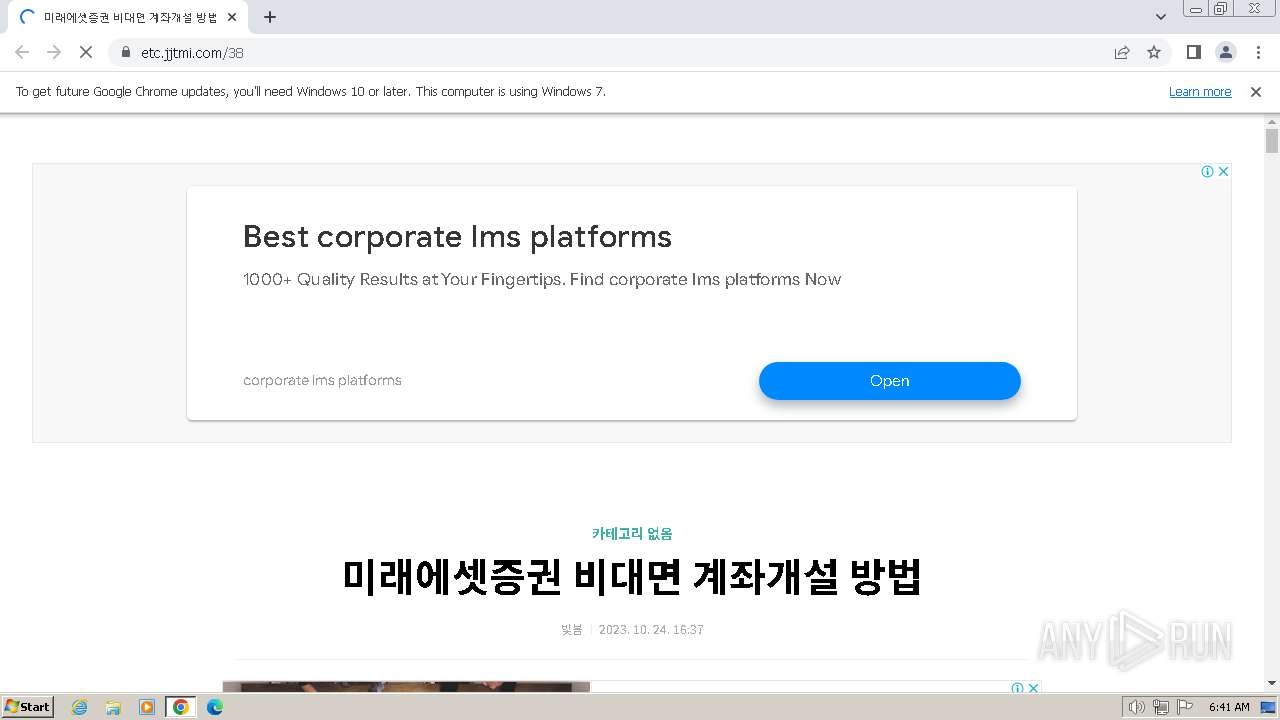Launch Internet Explorer from taskbar
The image size is (1280, 720).
79,707
